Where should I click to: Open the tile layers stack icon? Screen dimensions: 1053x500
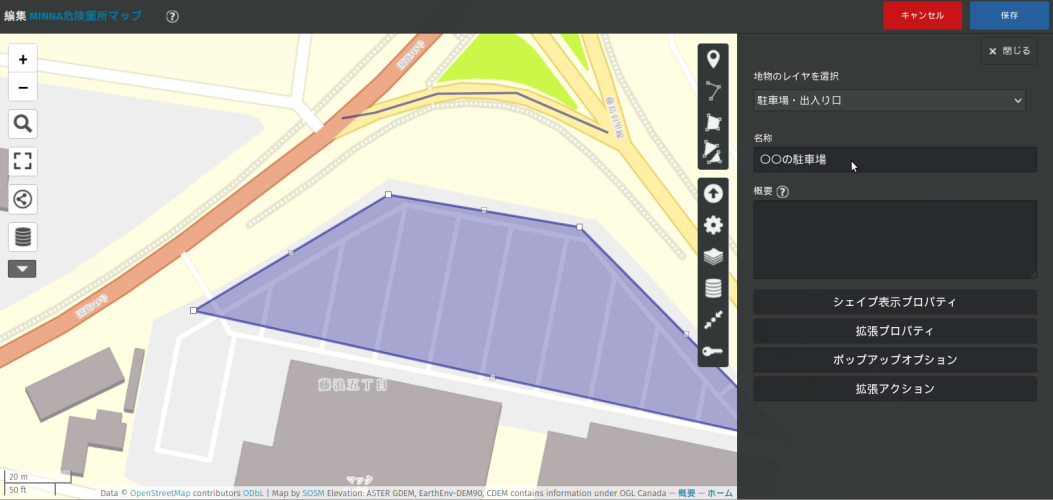(x=713, y=257)
